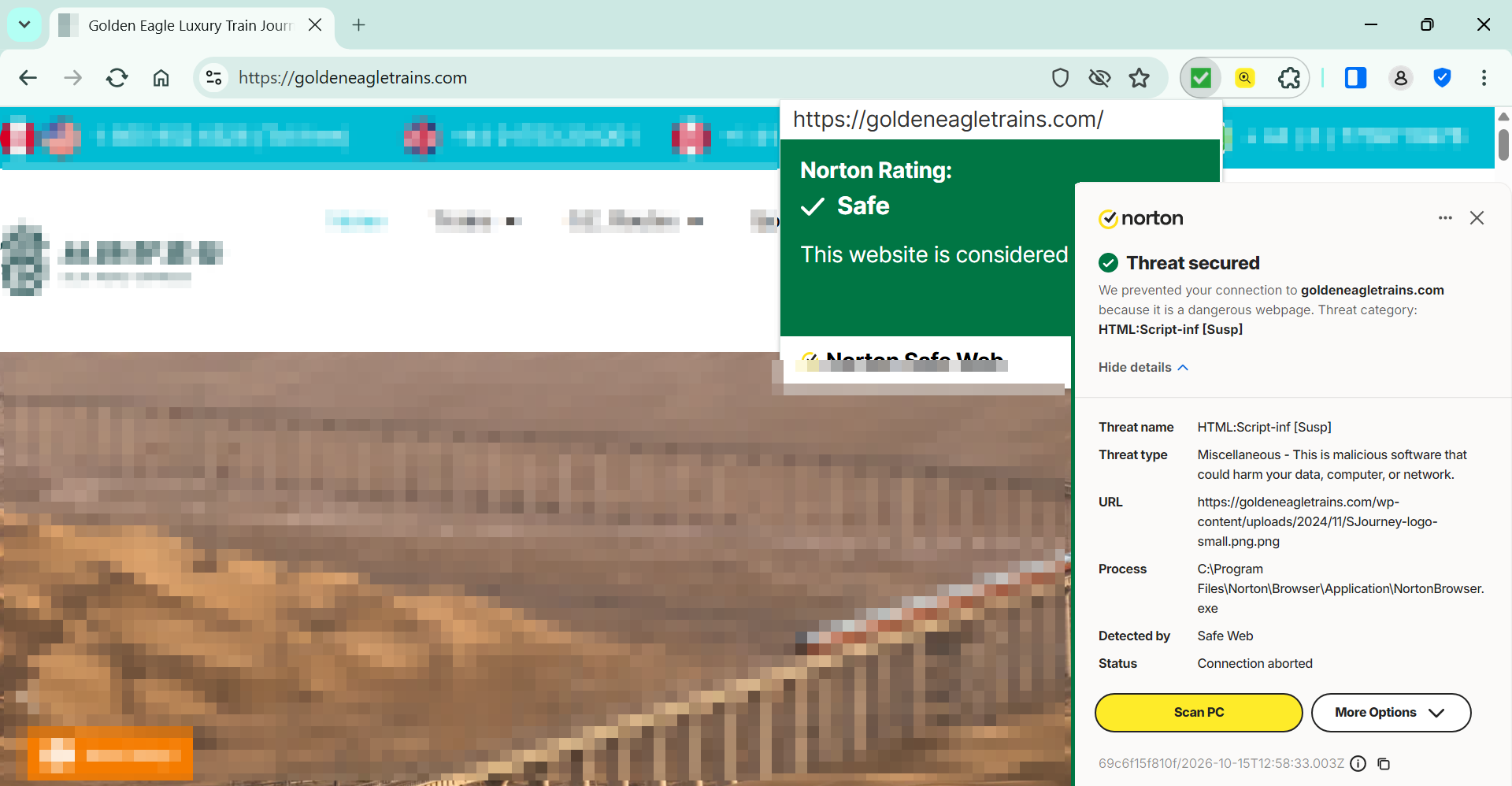Click the 'Connection aborted' status value
The image size is (1512, 786).
tap(1254, 664)
